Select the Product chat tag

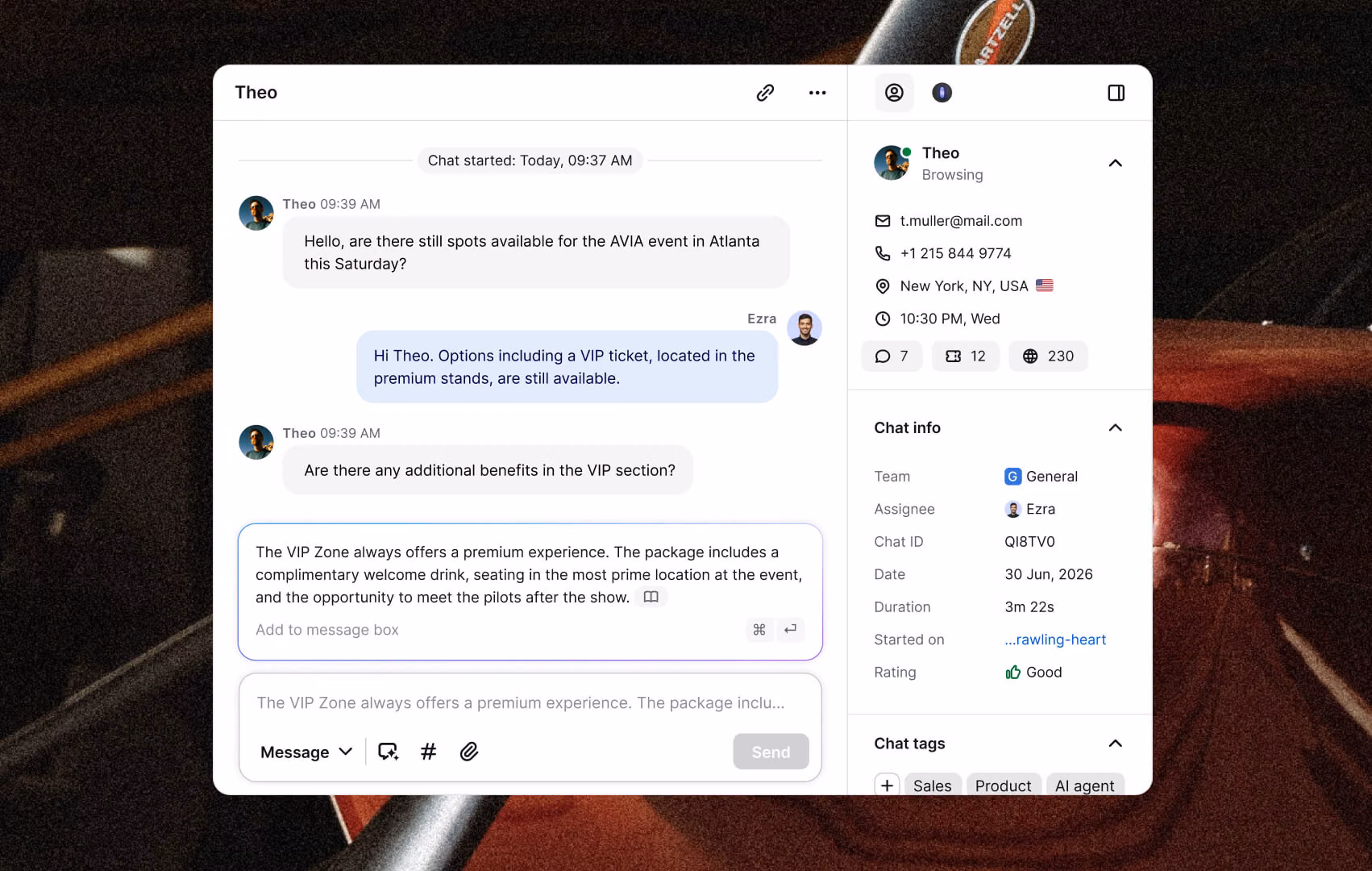tap(1003, 786)
